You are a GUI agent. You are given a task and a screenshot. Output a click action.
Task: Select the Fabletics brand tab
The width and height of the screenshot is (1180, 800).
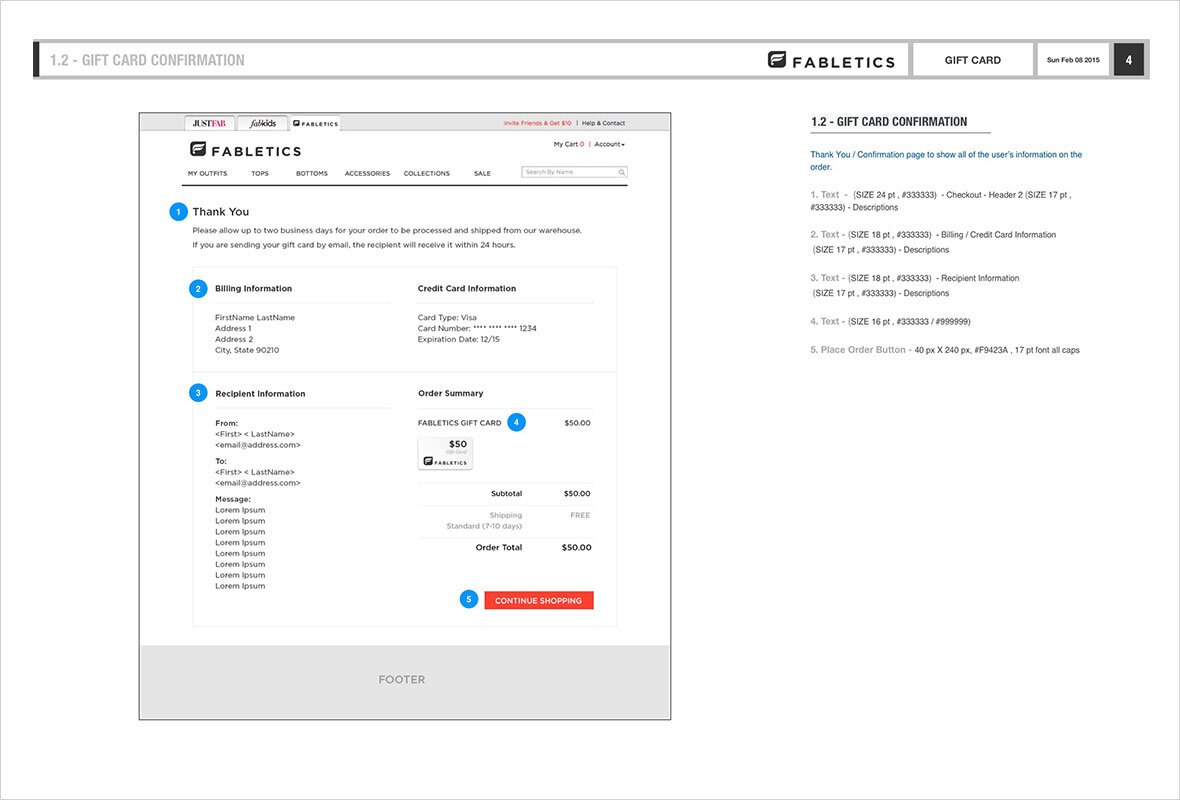pyautogui.click(x=315, y=123)
